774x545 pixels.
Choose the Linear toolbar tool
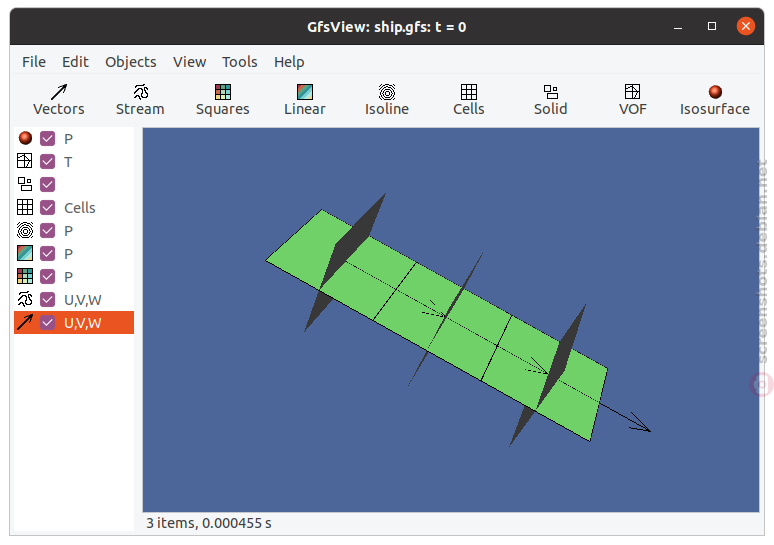(x=305, y=100)
